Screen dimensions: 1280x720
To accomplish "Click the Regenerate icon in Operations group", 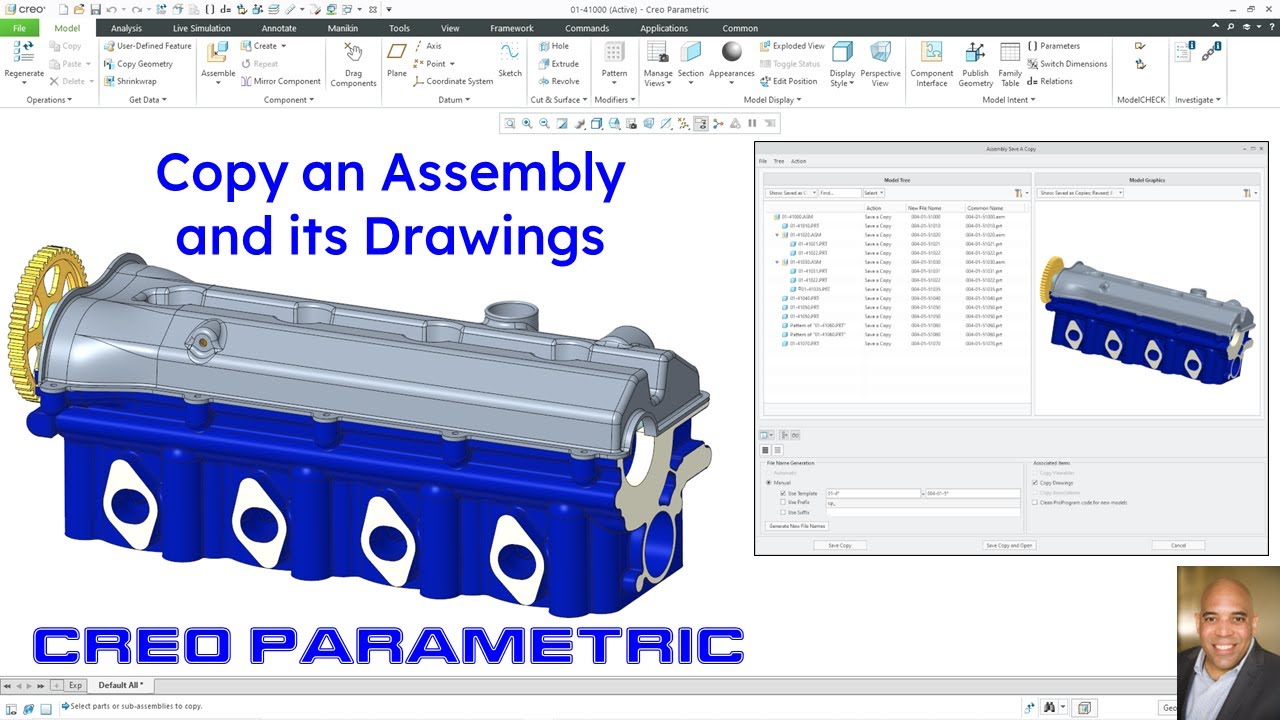I will click(23, 51).
